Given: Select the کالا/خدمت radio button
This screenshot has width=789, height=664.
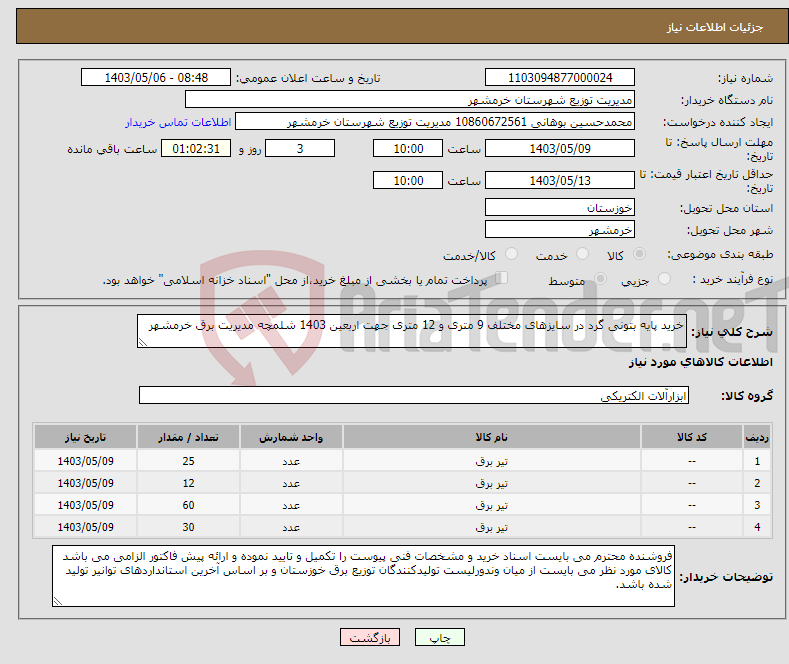Looking at the screenshot, I should pos(511,254).
